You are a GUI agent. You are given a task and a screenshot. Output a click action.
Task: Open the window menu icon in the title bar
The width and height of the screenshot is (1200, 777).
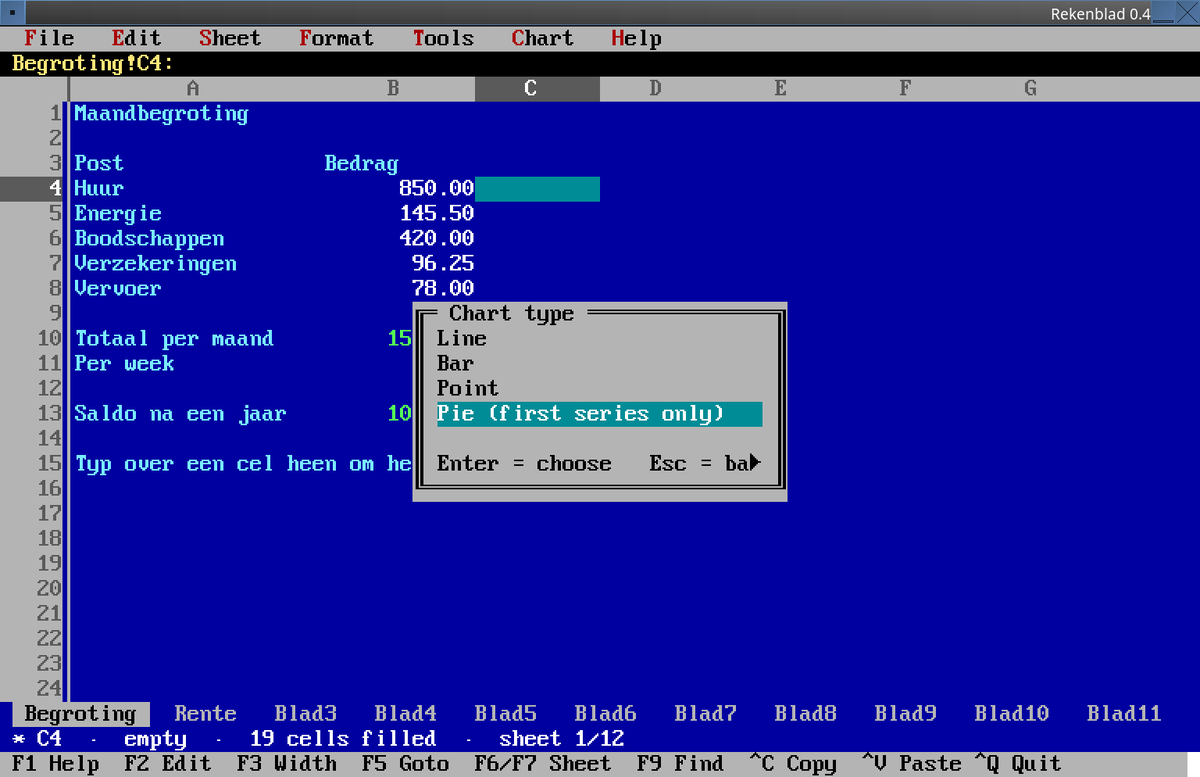click(14, 13)
